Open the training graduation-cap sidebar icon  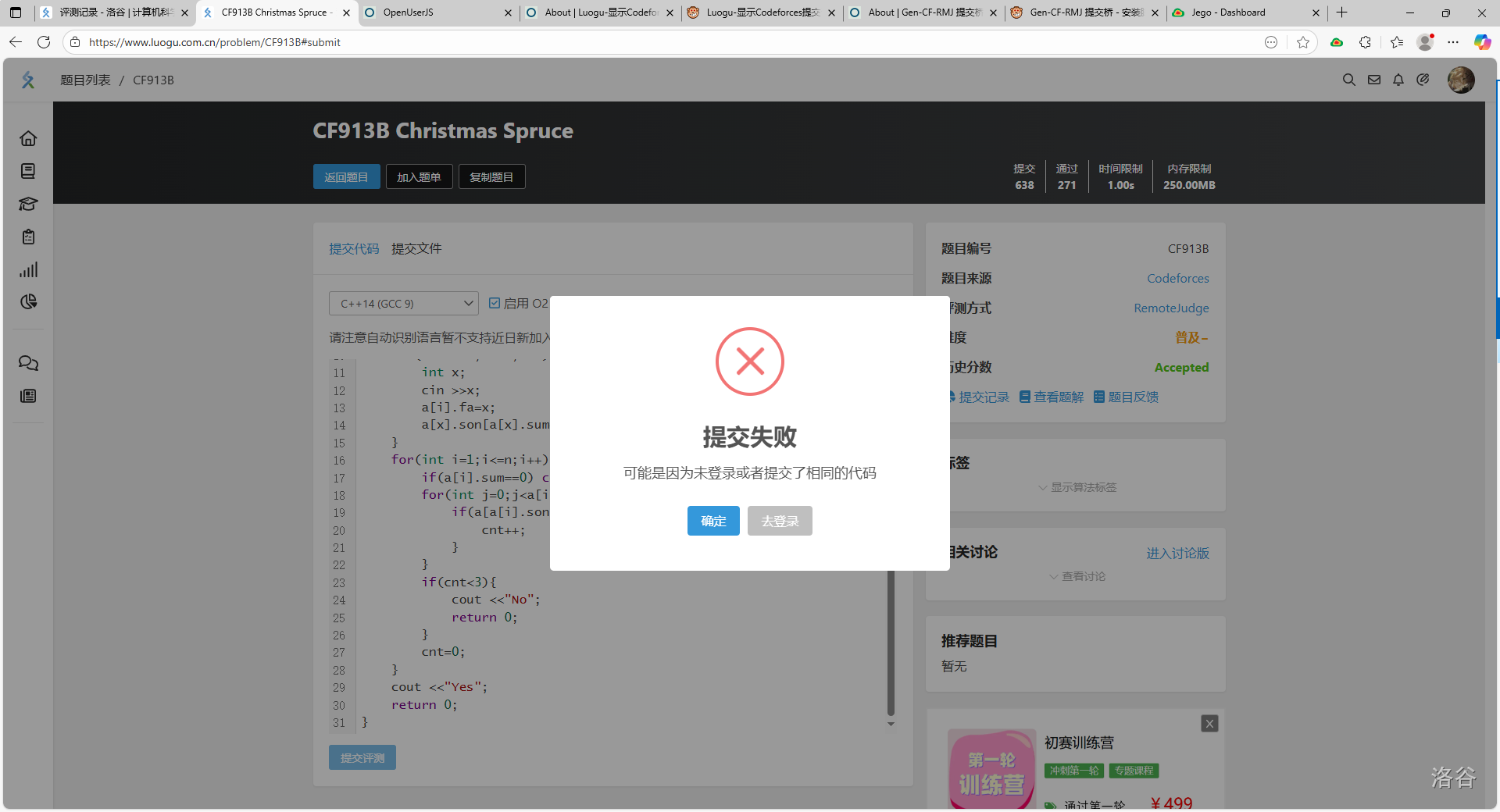28,204
